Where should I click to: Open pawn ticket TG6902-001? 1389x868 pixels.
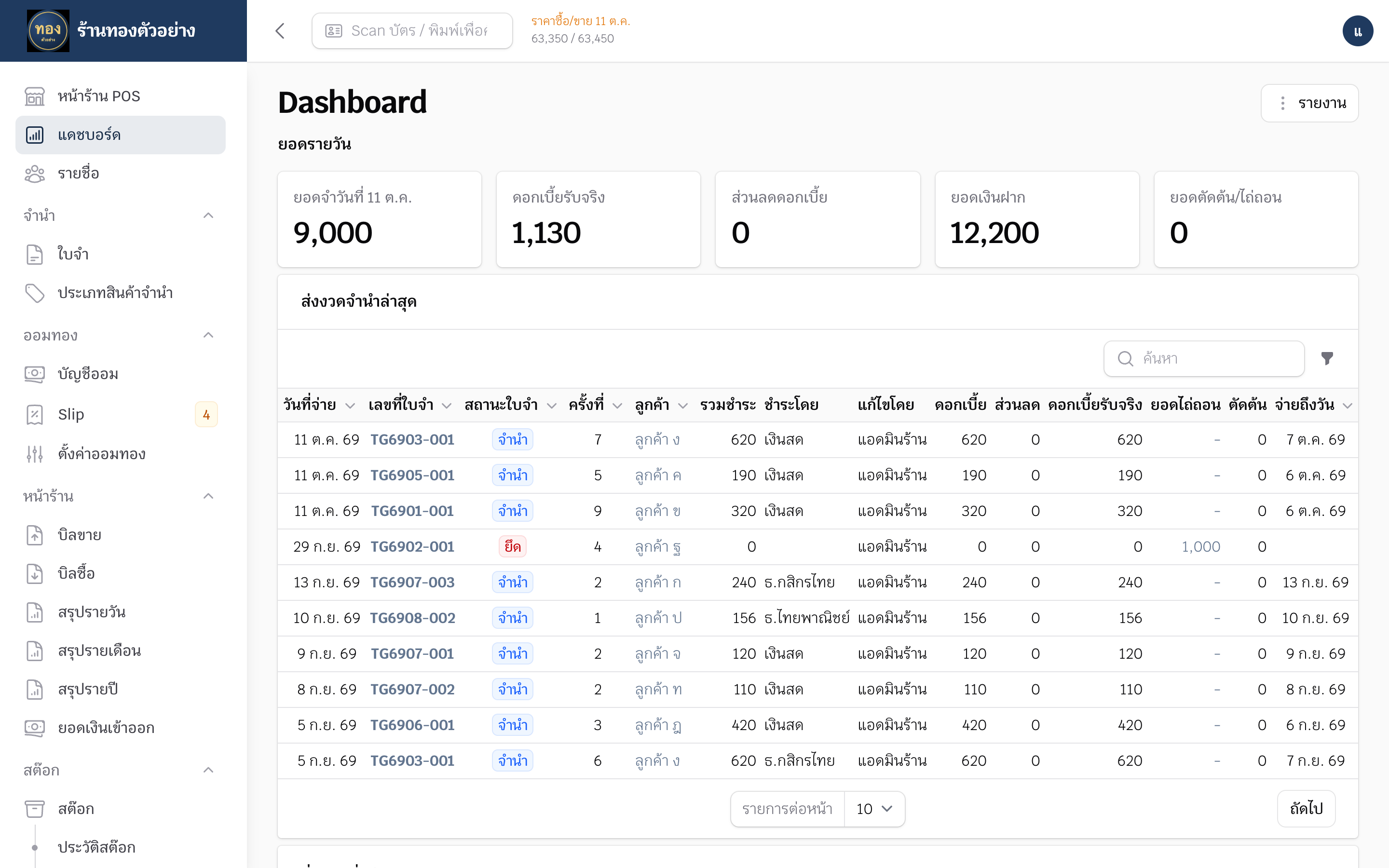click(412, 546)
